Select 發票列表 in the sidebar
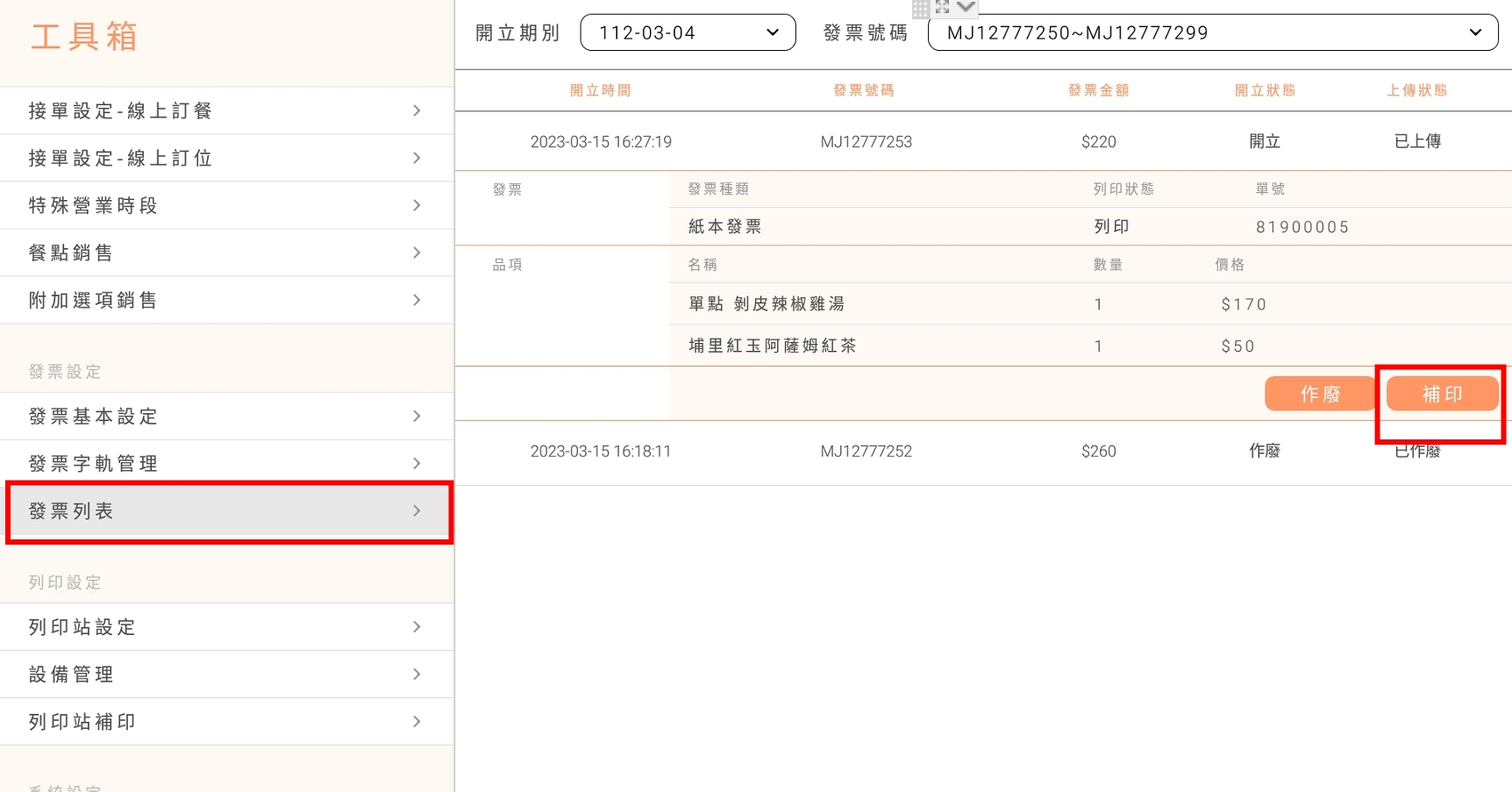 pyautogui.click(x=226, y=511)
